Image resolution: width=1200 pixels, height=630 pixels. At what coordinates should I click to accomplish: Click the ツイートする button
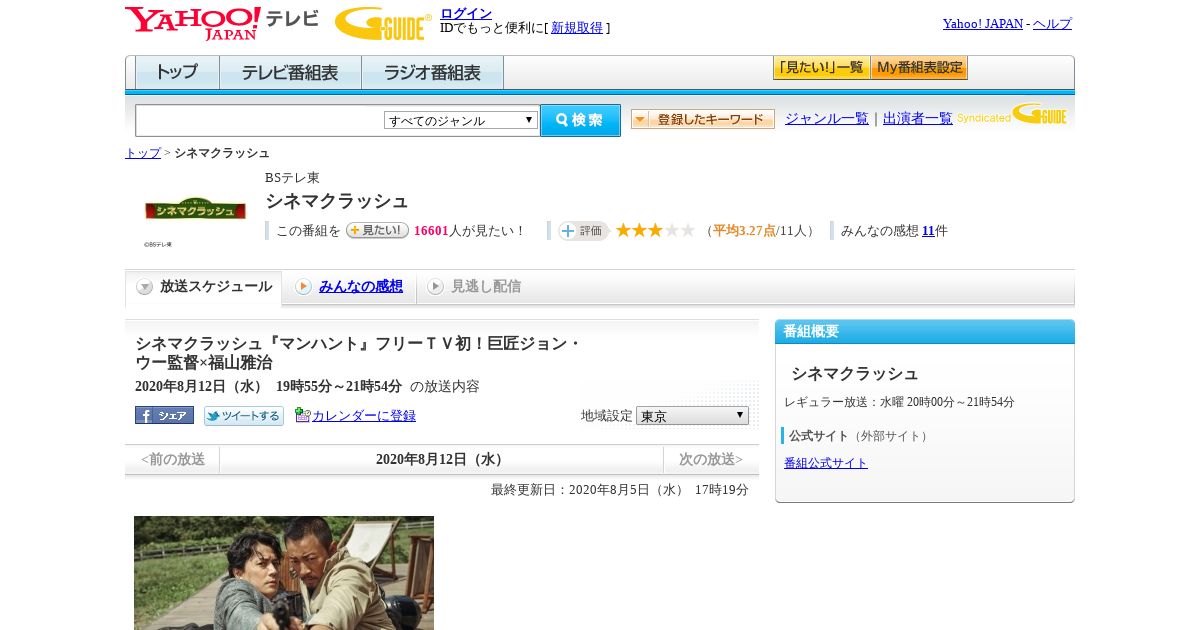click(x=244, y=416)
